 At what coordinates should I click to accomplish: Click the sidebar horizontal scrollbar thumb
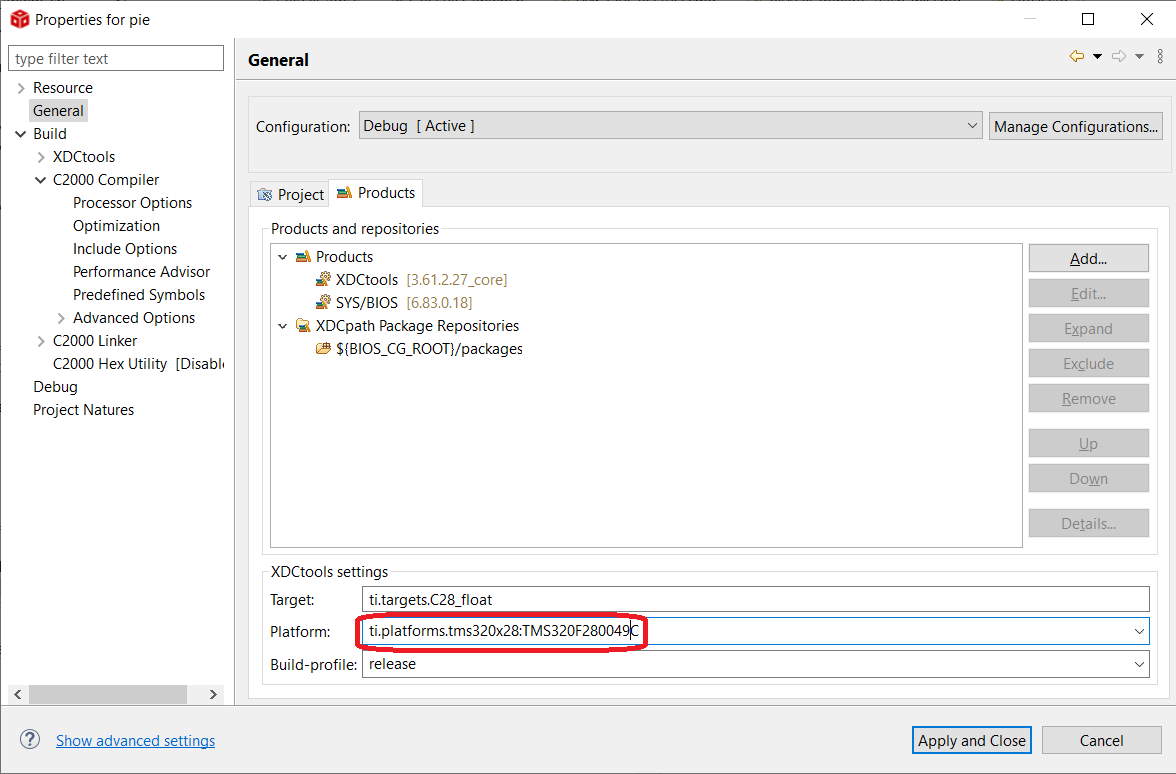coord(107,694)
